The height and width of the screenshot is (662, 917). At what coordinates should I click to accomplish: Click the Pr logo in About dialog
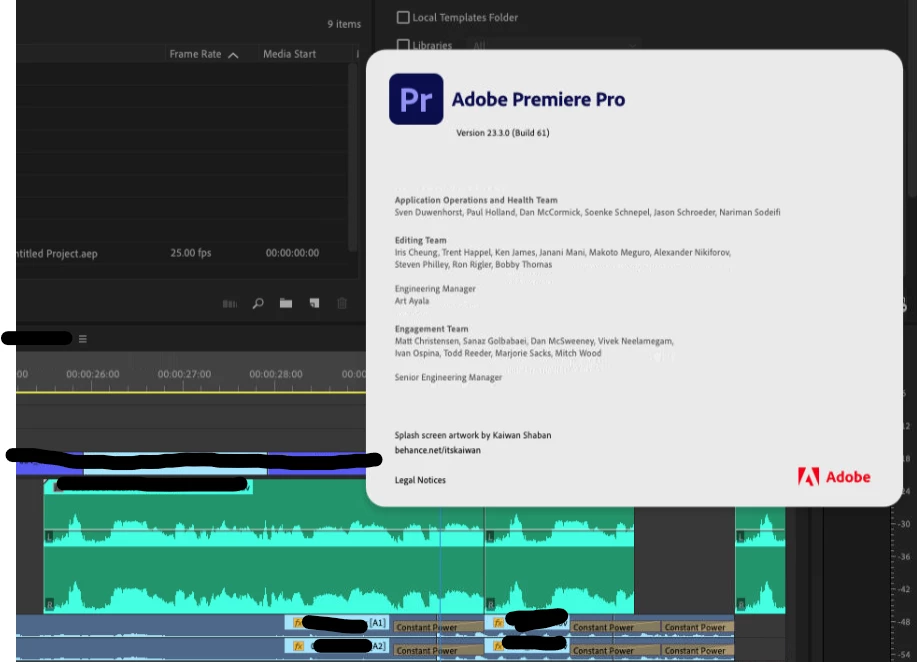click(416, 99)
